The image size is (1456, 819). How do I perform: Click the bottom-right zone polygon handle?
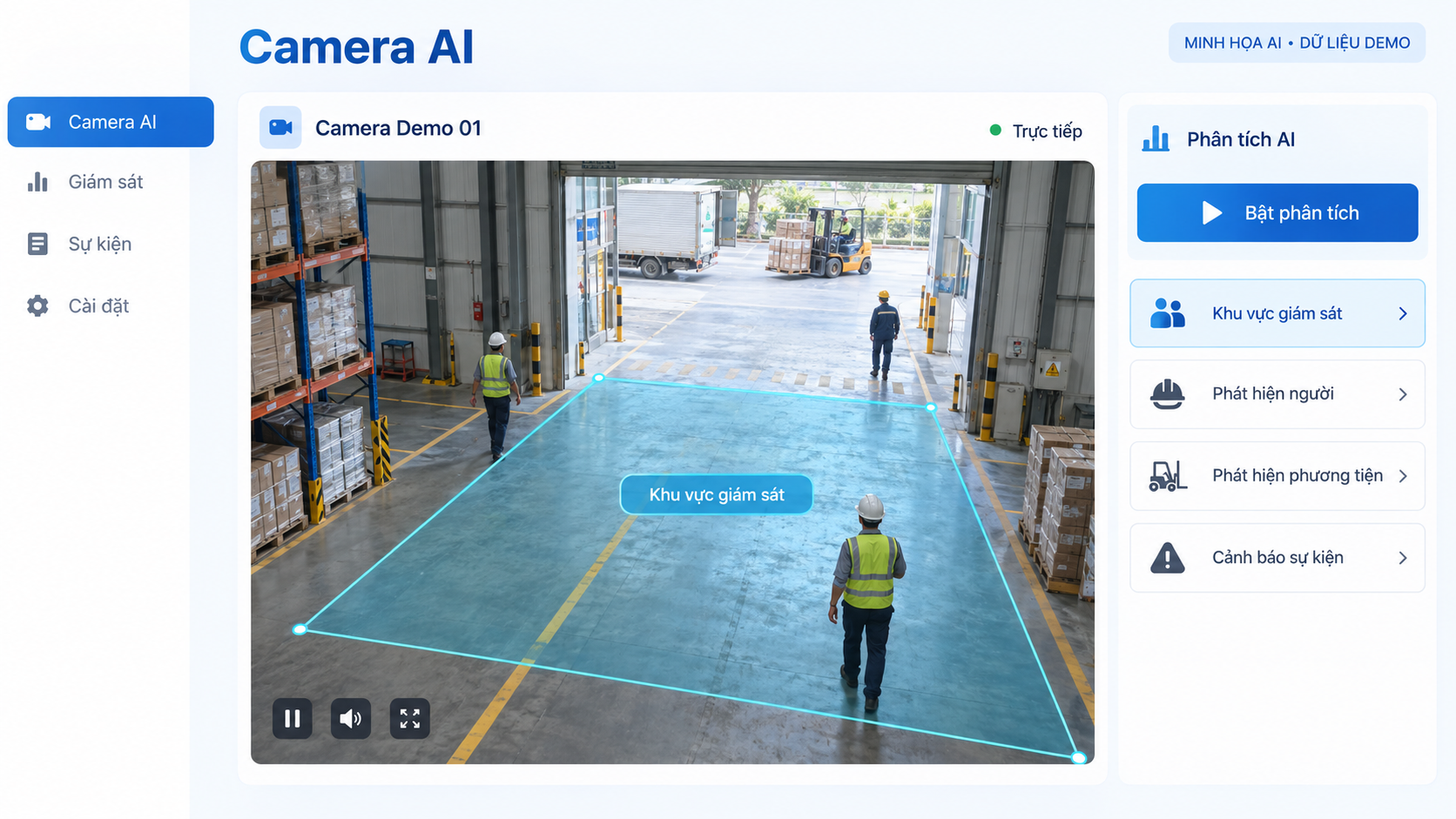(x=1079, y=758)
